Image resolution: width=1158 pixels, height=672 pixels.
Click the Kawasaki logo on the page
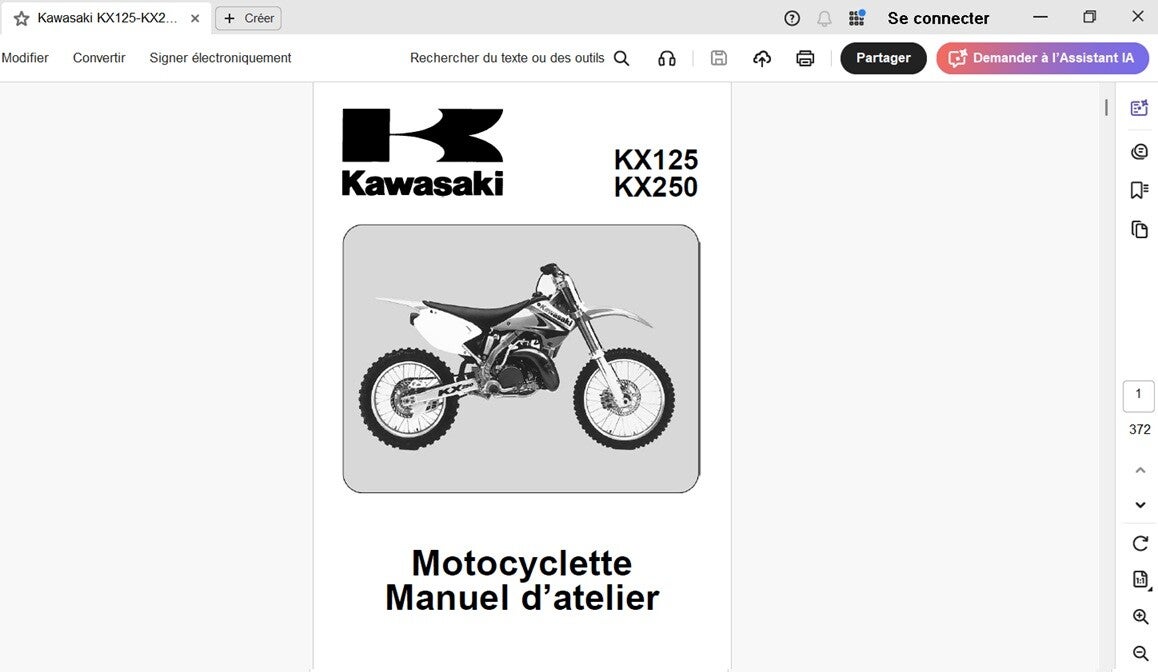coord(422,153)
